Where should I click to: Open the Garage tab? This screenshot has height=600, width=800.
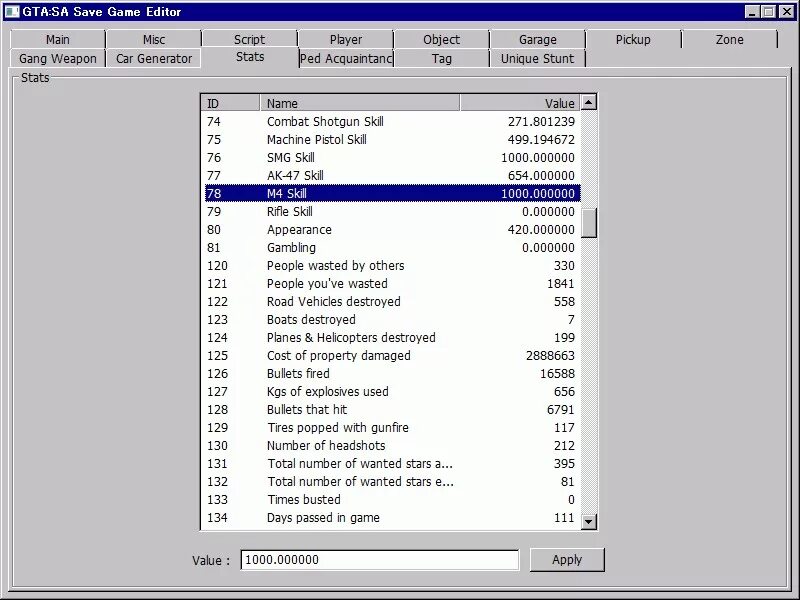(537, 39)
